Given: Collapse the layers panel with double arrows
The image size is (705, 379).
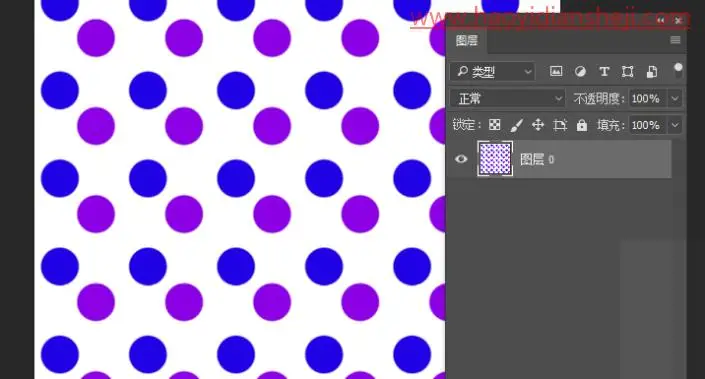Looking at the screenshot, I should tap(660, 20).
